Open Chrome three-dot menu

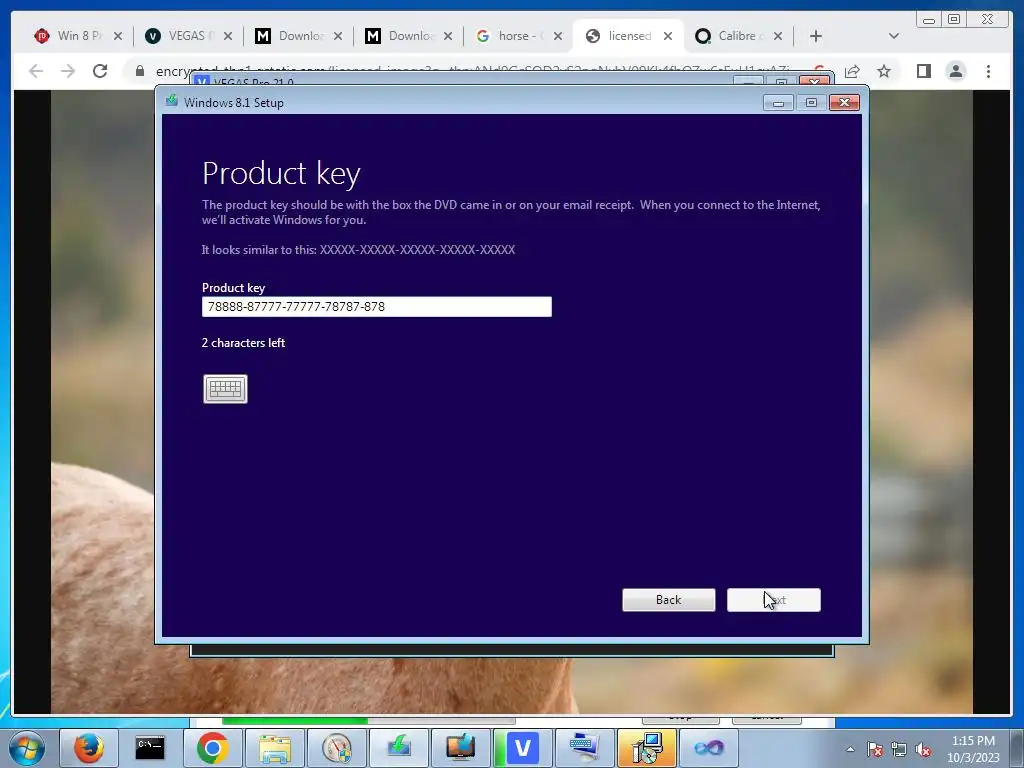pos(989,71)
